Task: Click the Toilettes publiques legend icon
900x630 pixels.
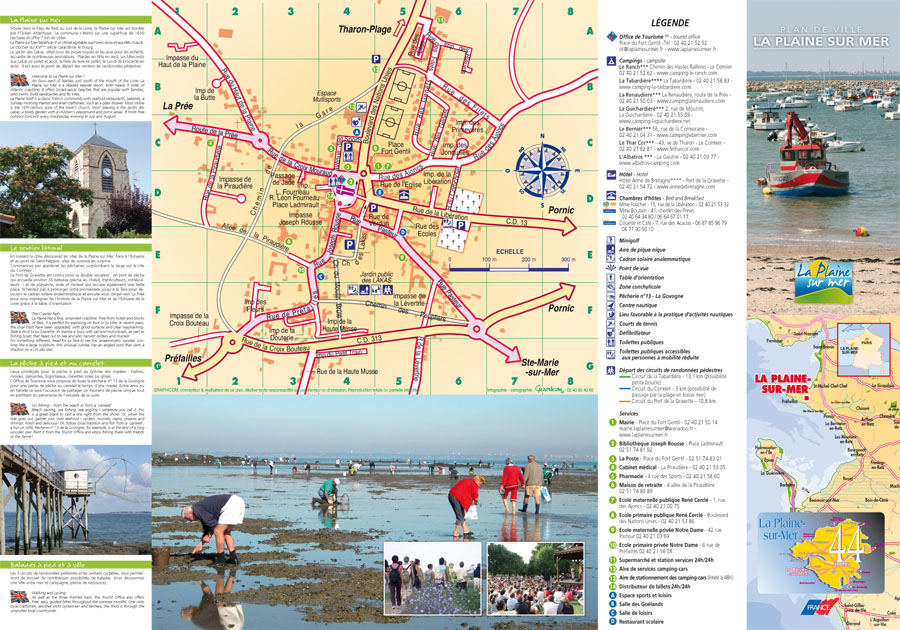Action: click(611, 342)
